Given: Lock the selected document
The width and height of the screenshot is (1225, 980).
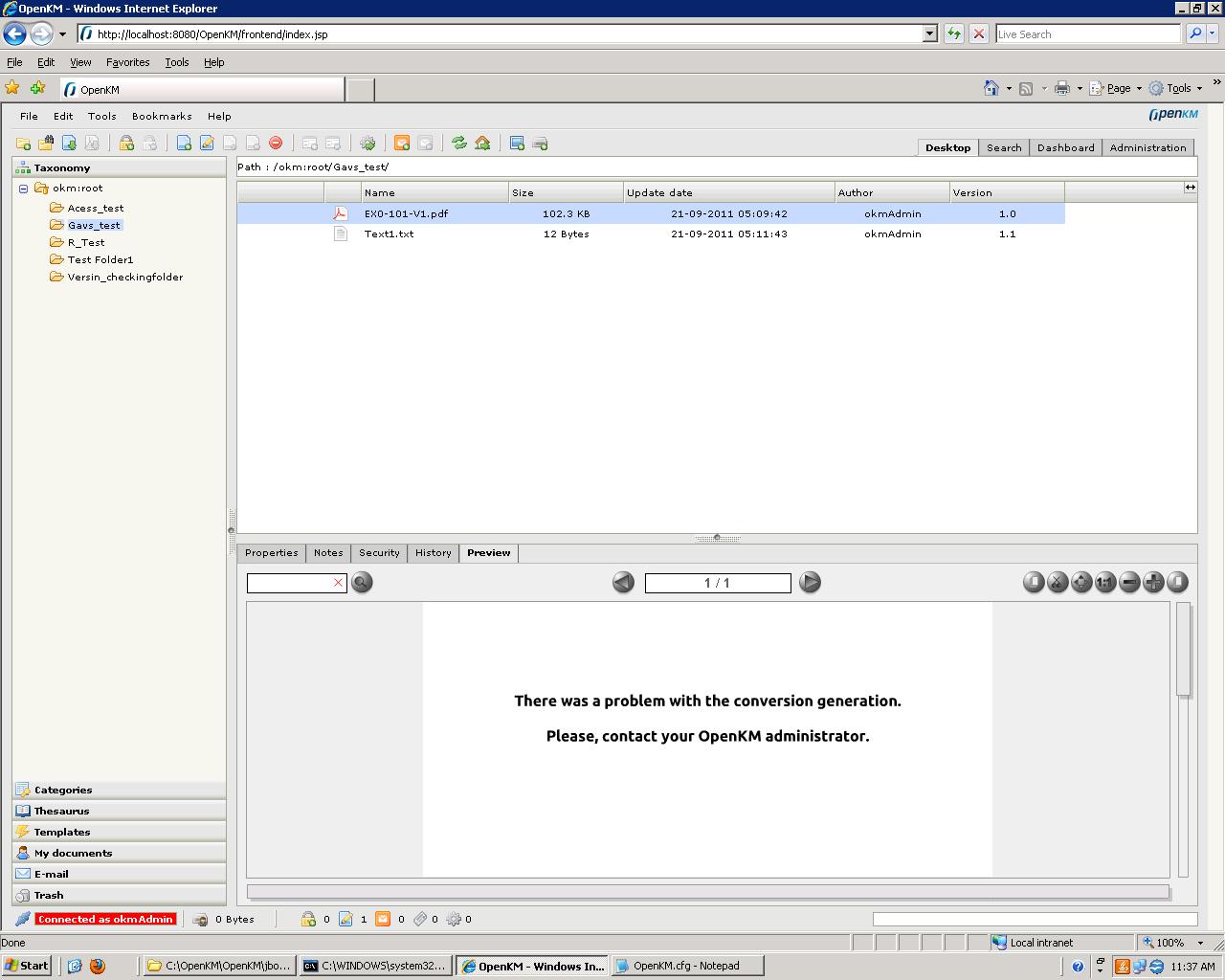Looking at the screenshot, I should pos(125,143).
